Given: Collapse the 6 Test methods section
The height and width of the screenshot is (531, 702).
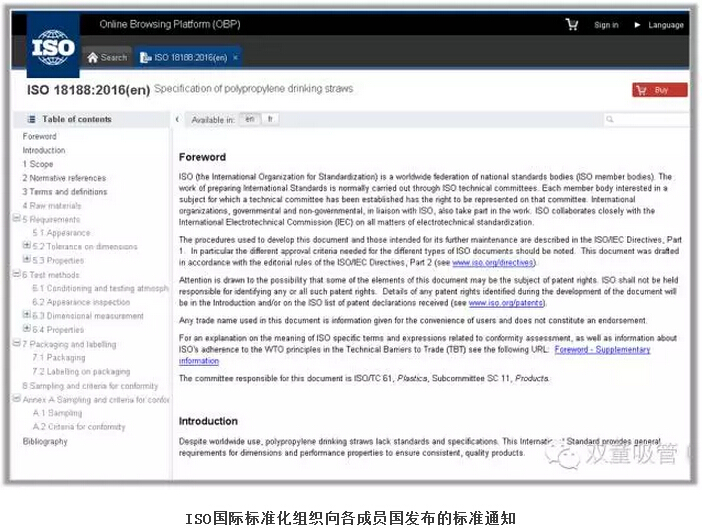Looking at the screenshot, I should [16, 274].
